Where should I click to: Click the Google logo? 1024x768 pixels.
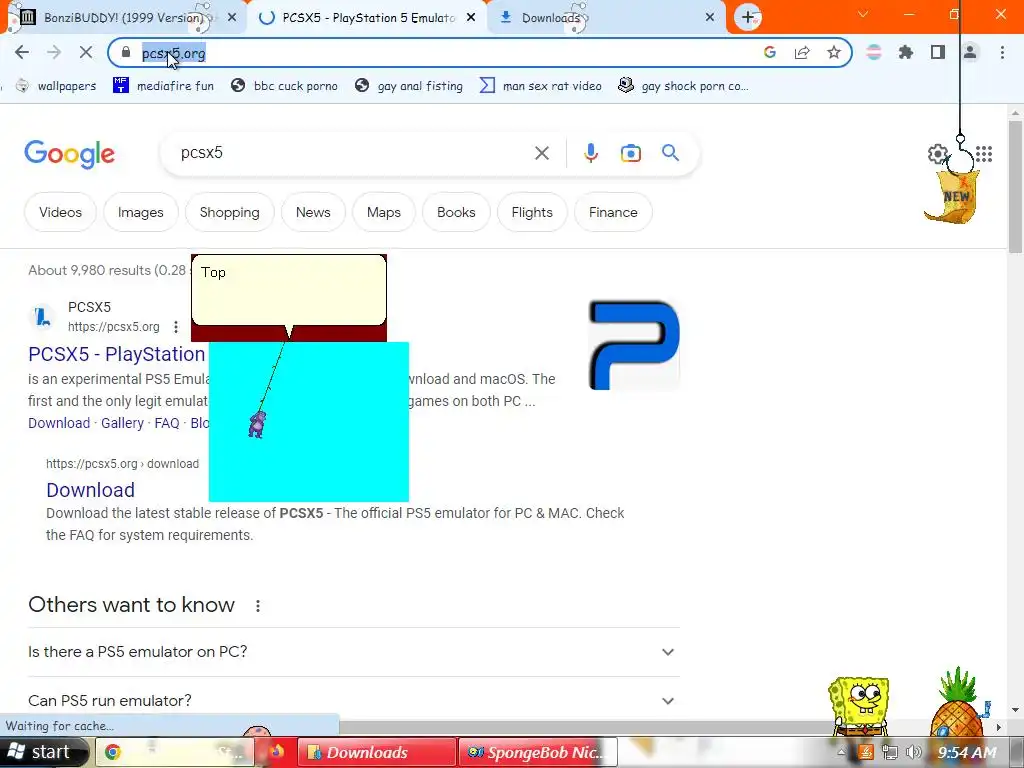click(69, 154)
